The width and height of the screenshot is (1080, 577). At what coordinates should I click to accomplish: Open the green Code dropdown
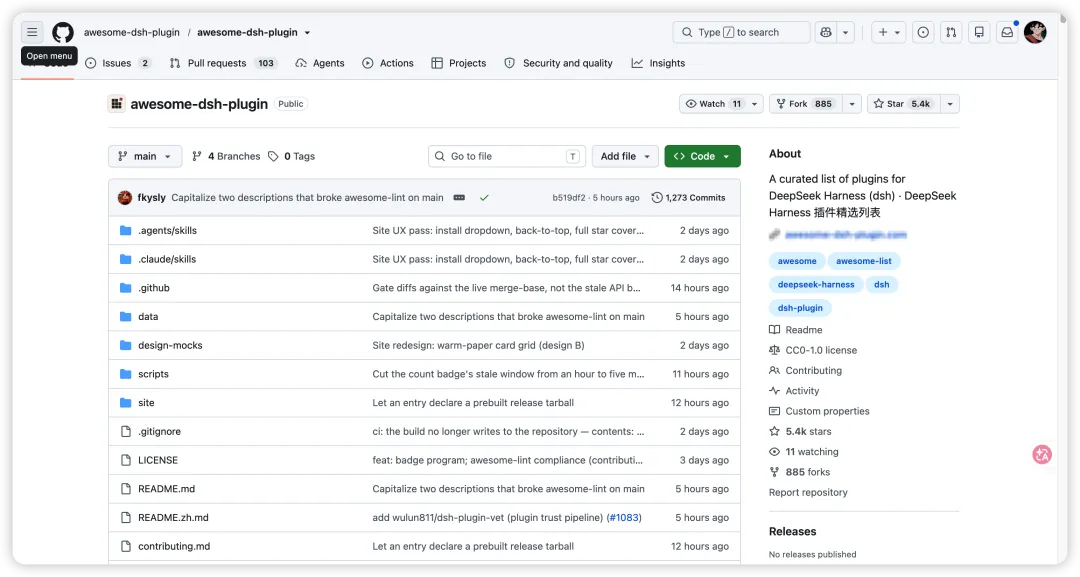coord(702,156)
